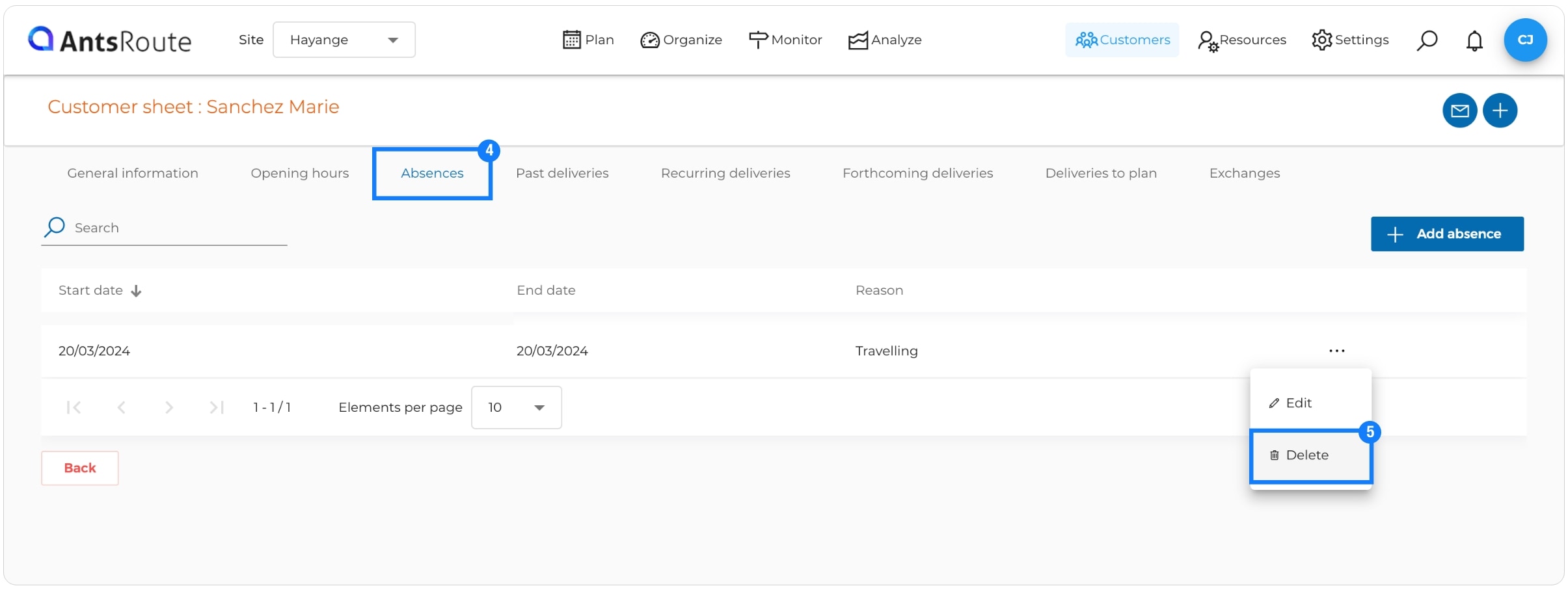Switch to Exchanges tab
1568x592 pixels.
1244,173
